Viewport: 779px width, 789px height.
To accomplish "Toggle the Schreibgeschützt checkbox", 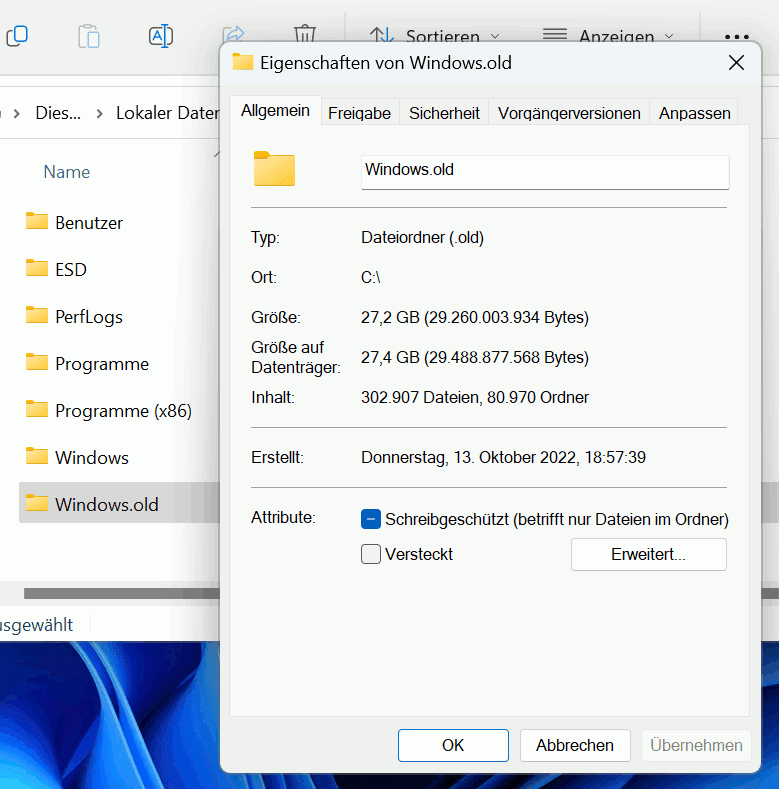I will coord(371,519).
